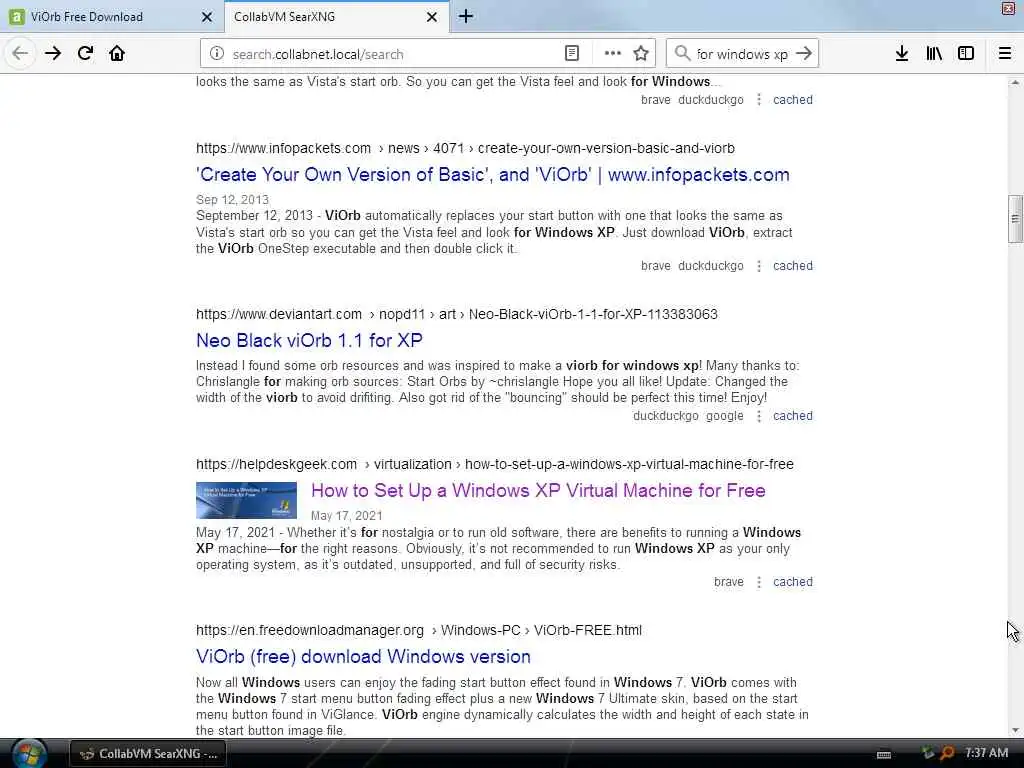Image resolution: width=1024 pixels, height=768 pixels.
Task: Click the orange search tray icon
Action: (946, 753)
